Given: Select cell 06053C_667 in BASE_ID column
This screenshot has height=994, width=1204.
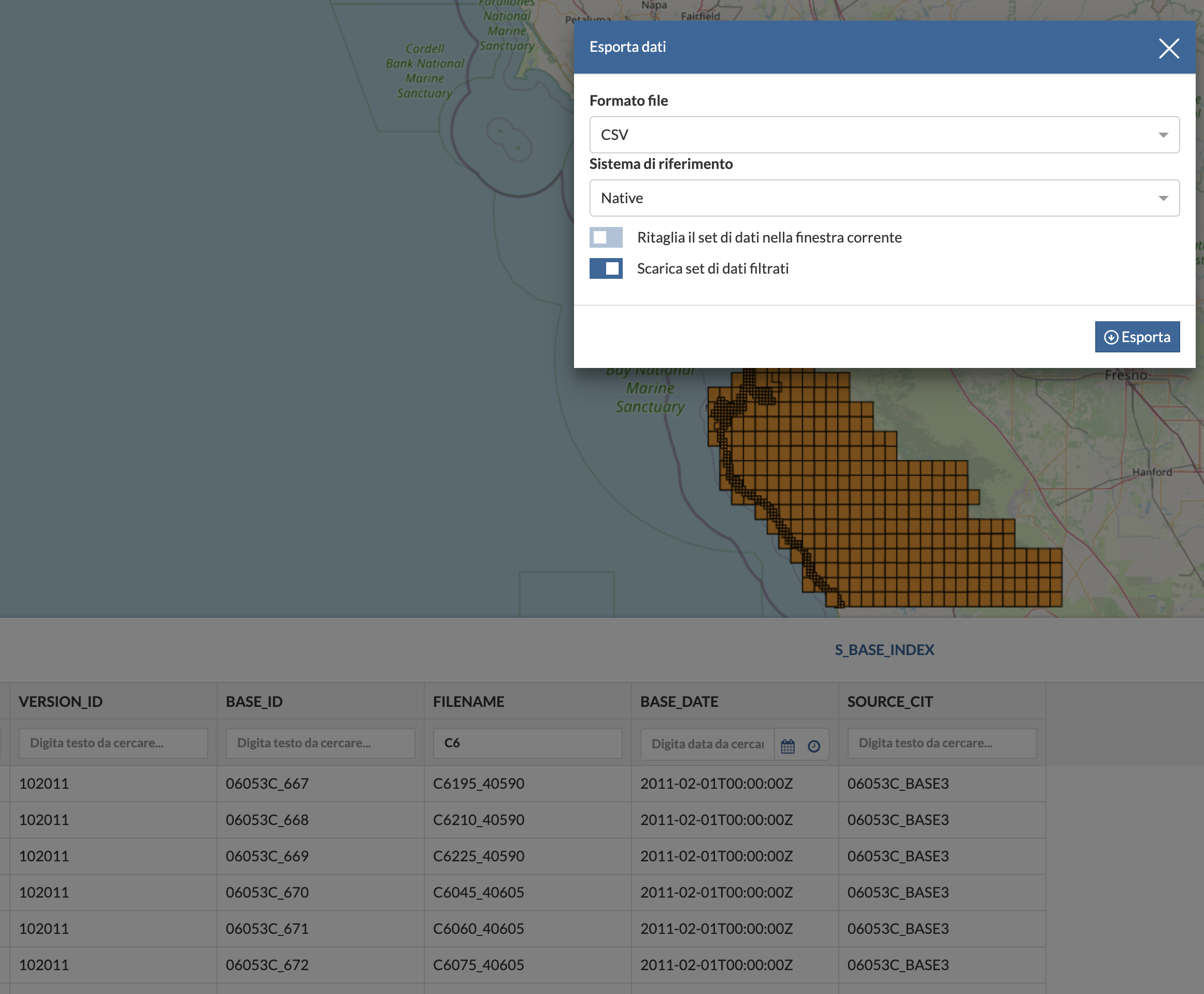Looking at the screenshot, I should pos(321,783).
